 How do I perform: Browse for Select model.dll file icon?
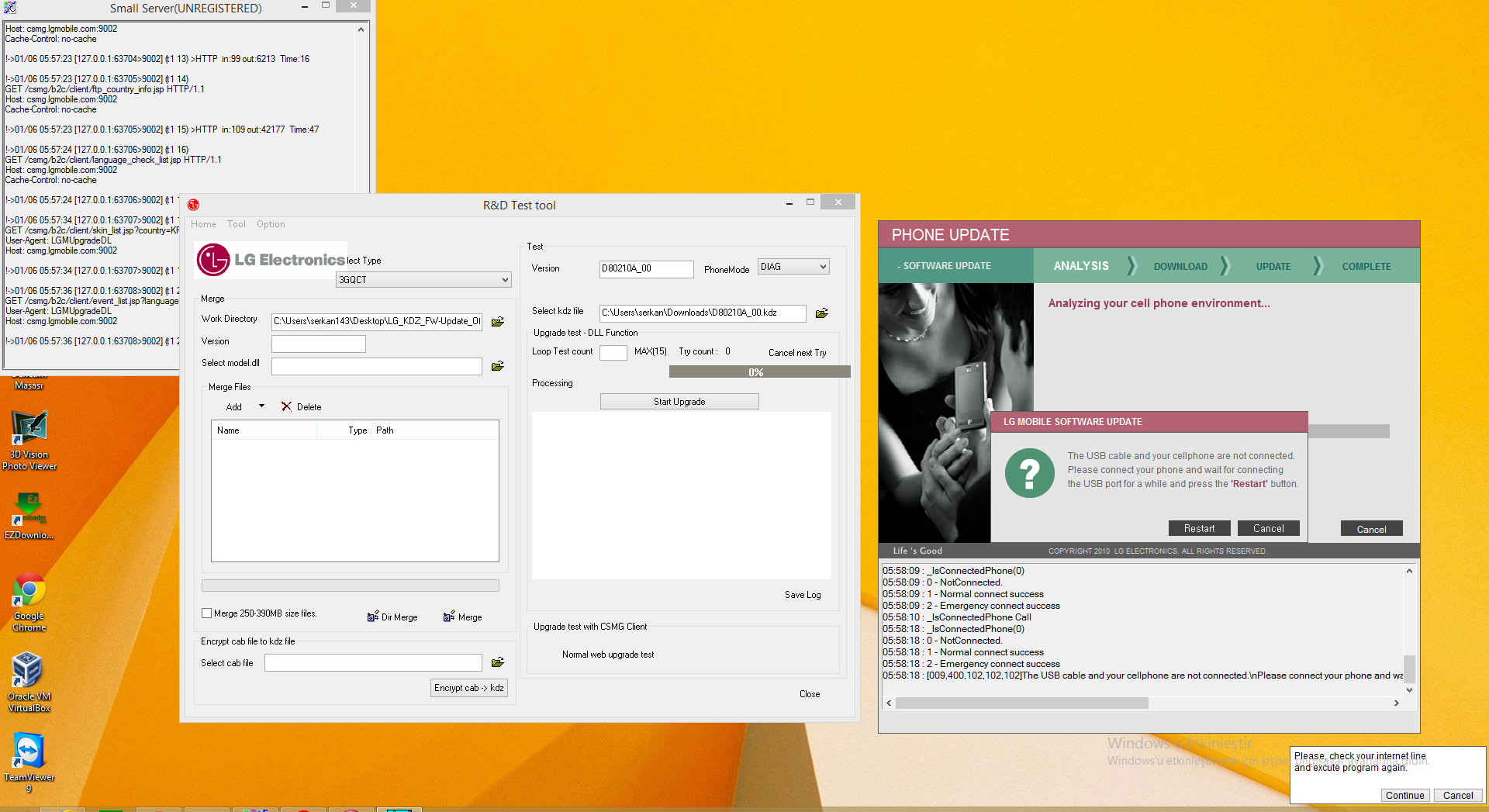tap(498, 365)
